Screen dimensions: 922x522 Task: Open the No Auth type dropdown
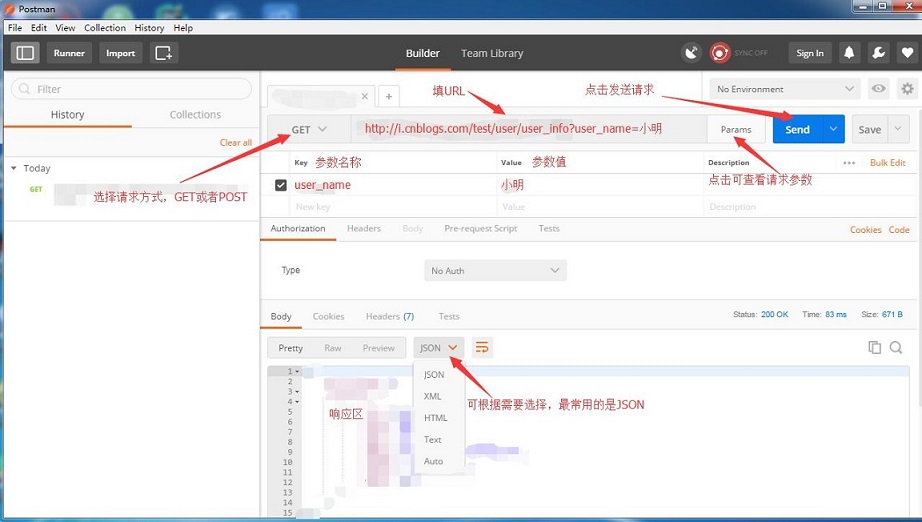pos(495,270)
